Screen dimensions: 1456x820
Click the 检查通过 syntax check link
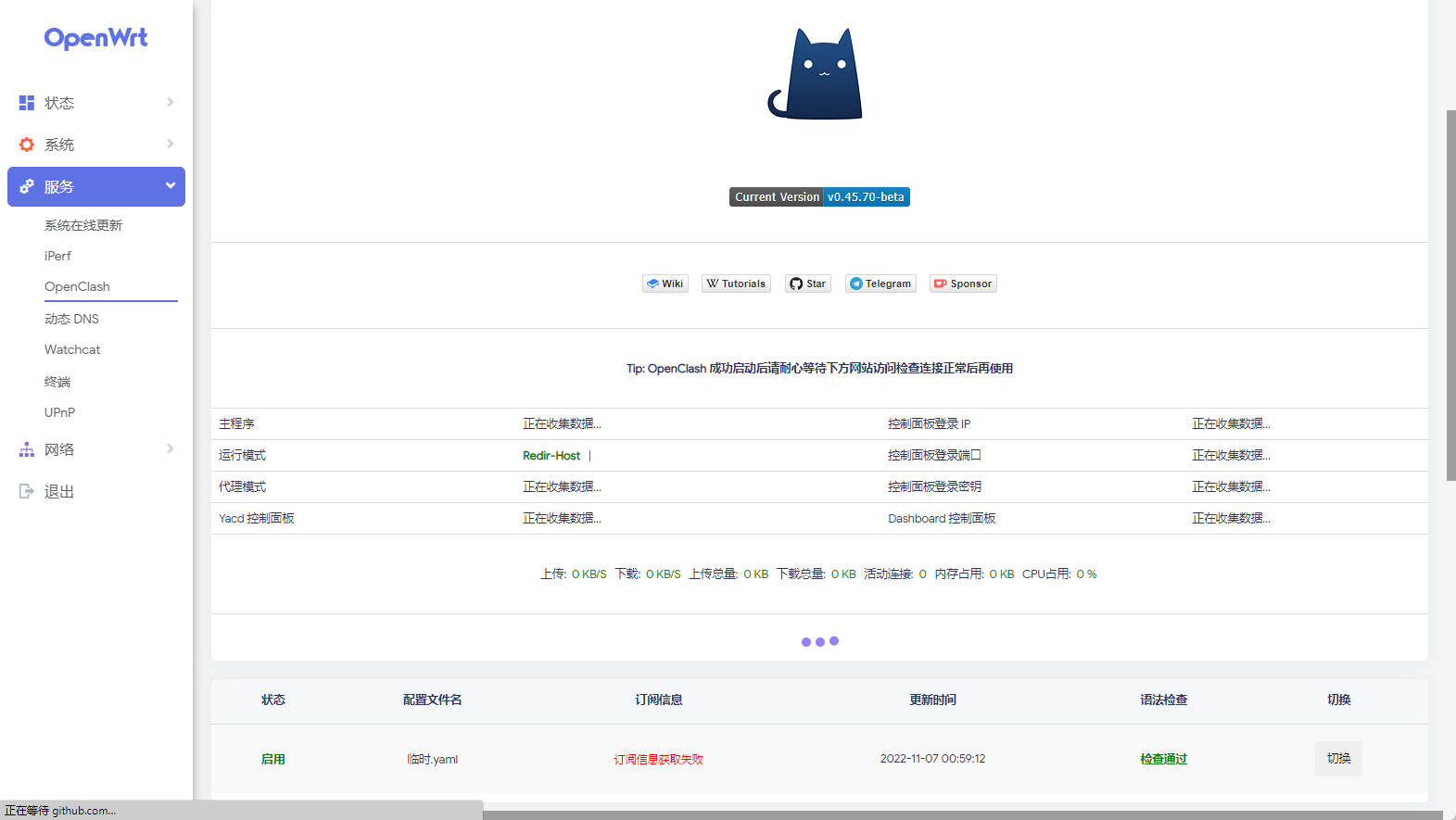point(1163,759)
